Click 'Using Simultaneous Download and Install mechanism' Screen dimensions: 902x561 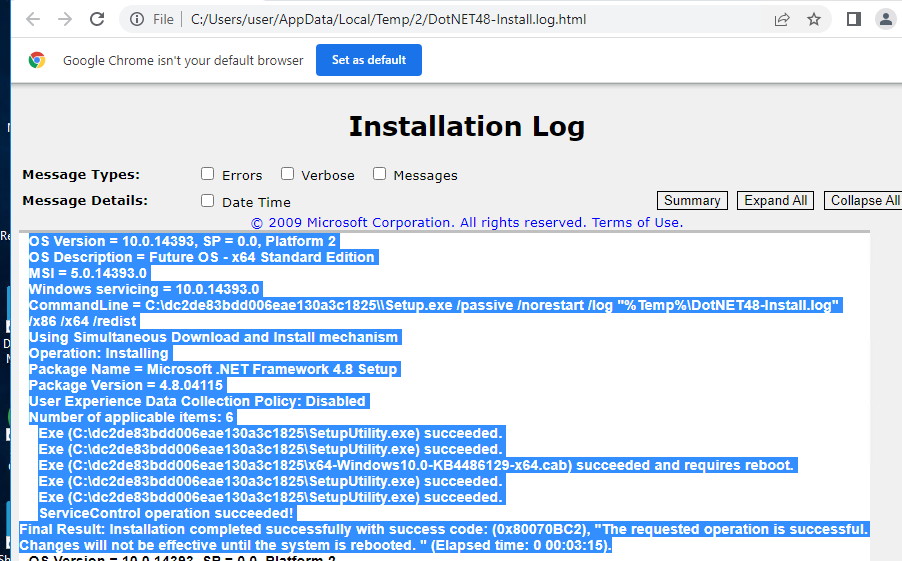point(213,337)
